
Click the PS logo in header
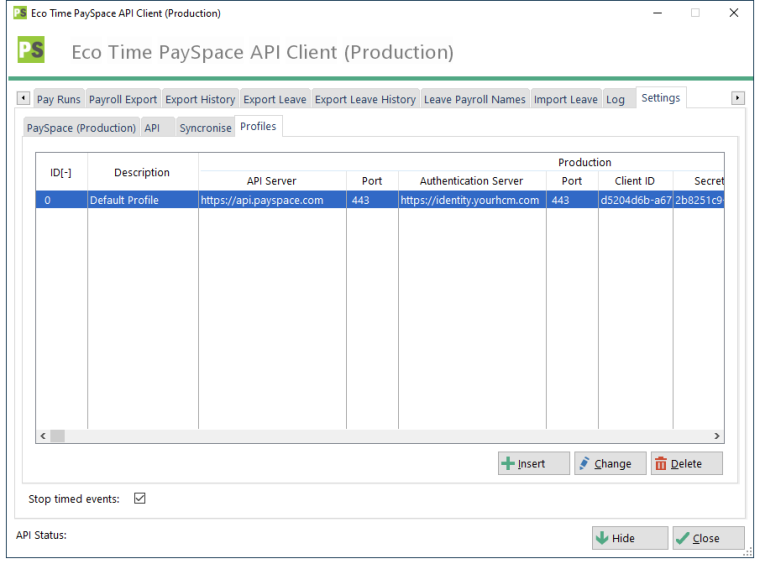(x=31, y=51)
